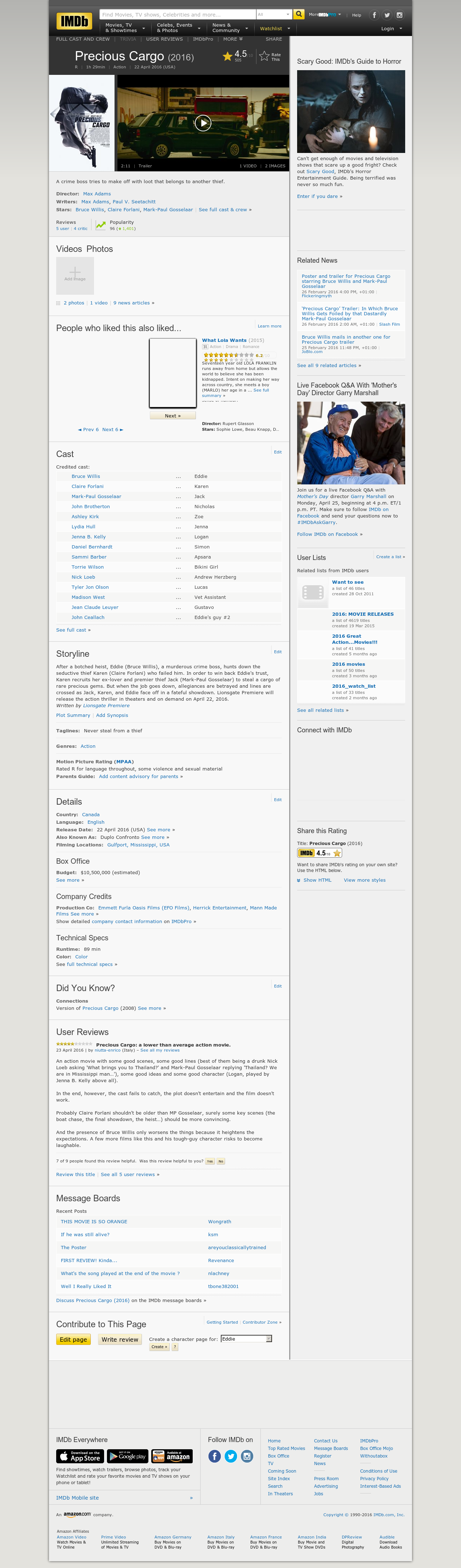This screenshot has width=461, height=1568.
Task: Open Bruce Willis in the cast list
Action: click(x=86, y=476)
